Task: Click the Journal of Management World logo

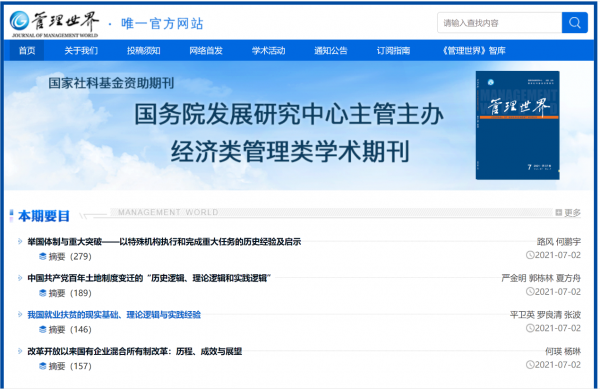Action: [54, 24]
